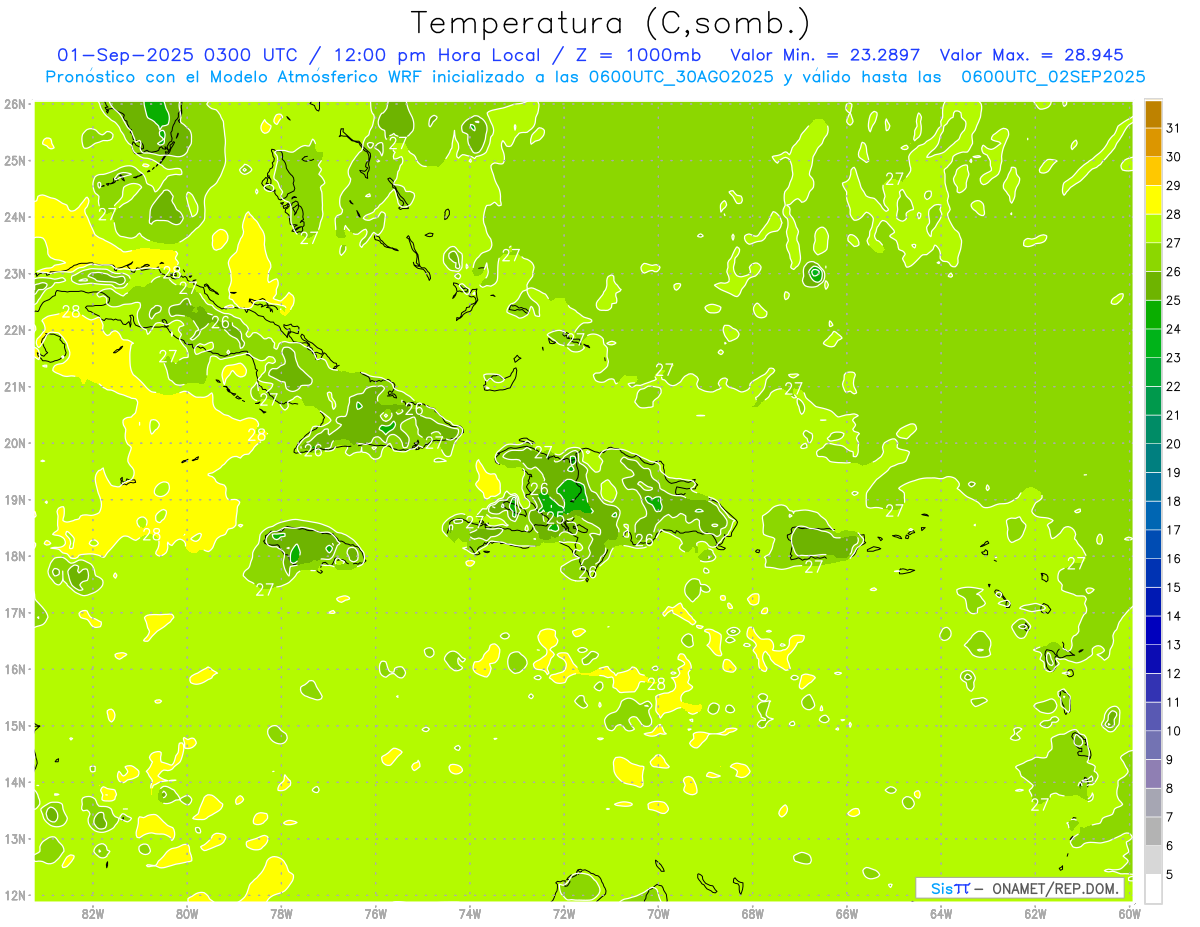The image size is (1200, 927).
Task: Click the 24N latitude axis label
Action: (x=14, y=217)
